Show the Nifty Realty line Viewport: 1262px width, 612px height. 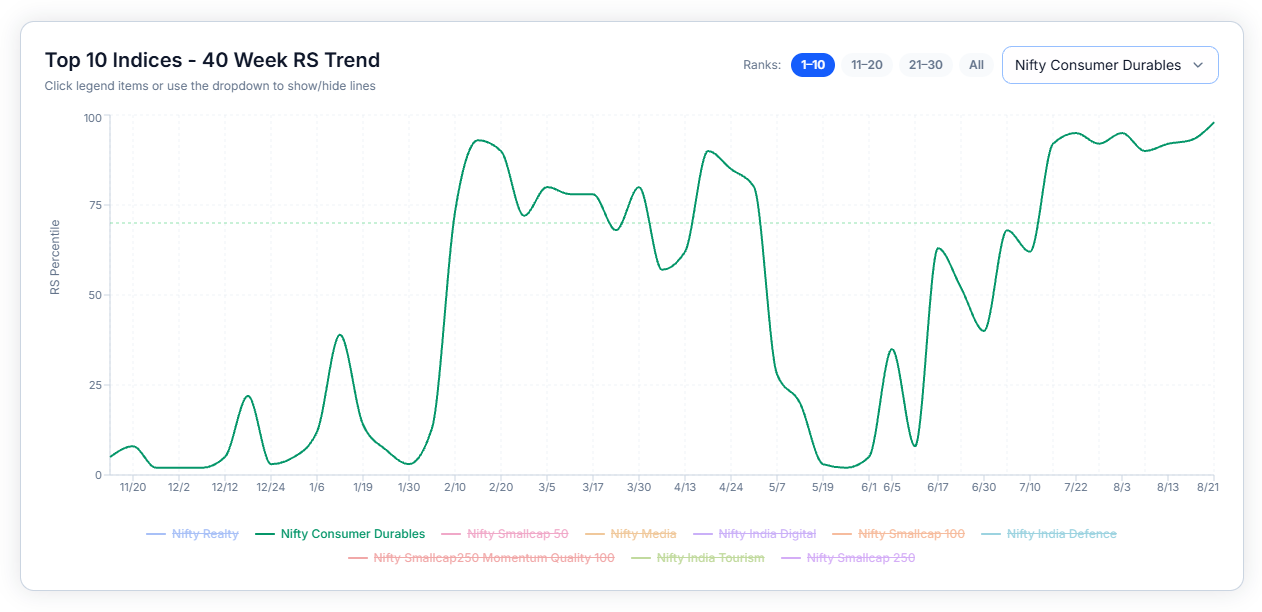(x=192, y=534)
